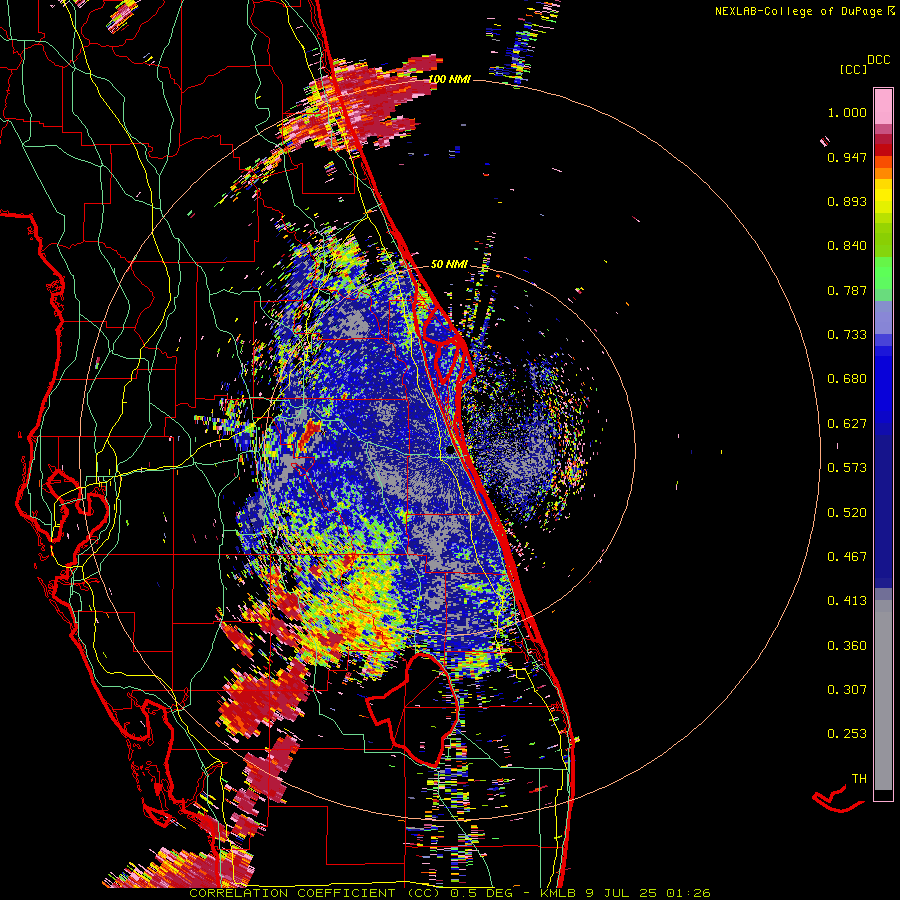Click the 0.787 color bar value

(x=847, y=290)
